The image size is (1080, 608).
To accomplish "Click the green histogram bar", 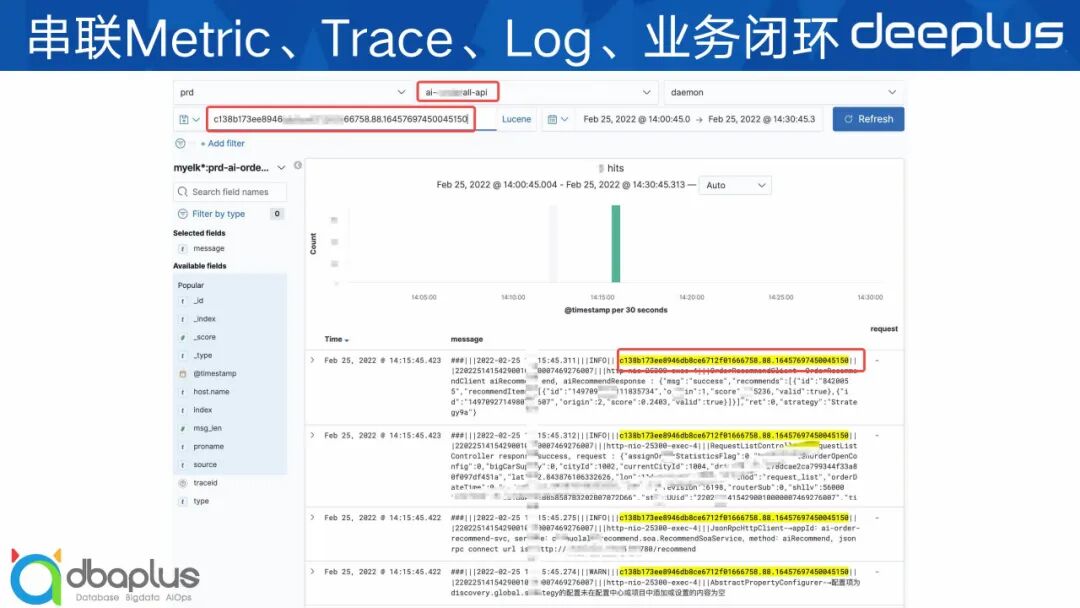I will [x=616, y=244].
